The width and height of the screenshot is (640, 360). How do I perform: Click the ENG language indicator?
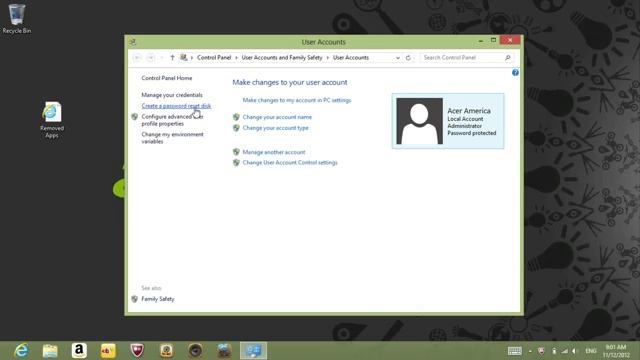[591, 351]
